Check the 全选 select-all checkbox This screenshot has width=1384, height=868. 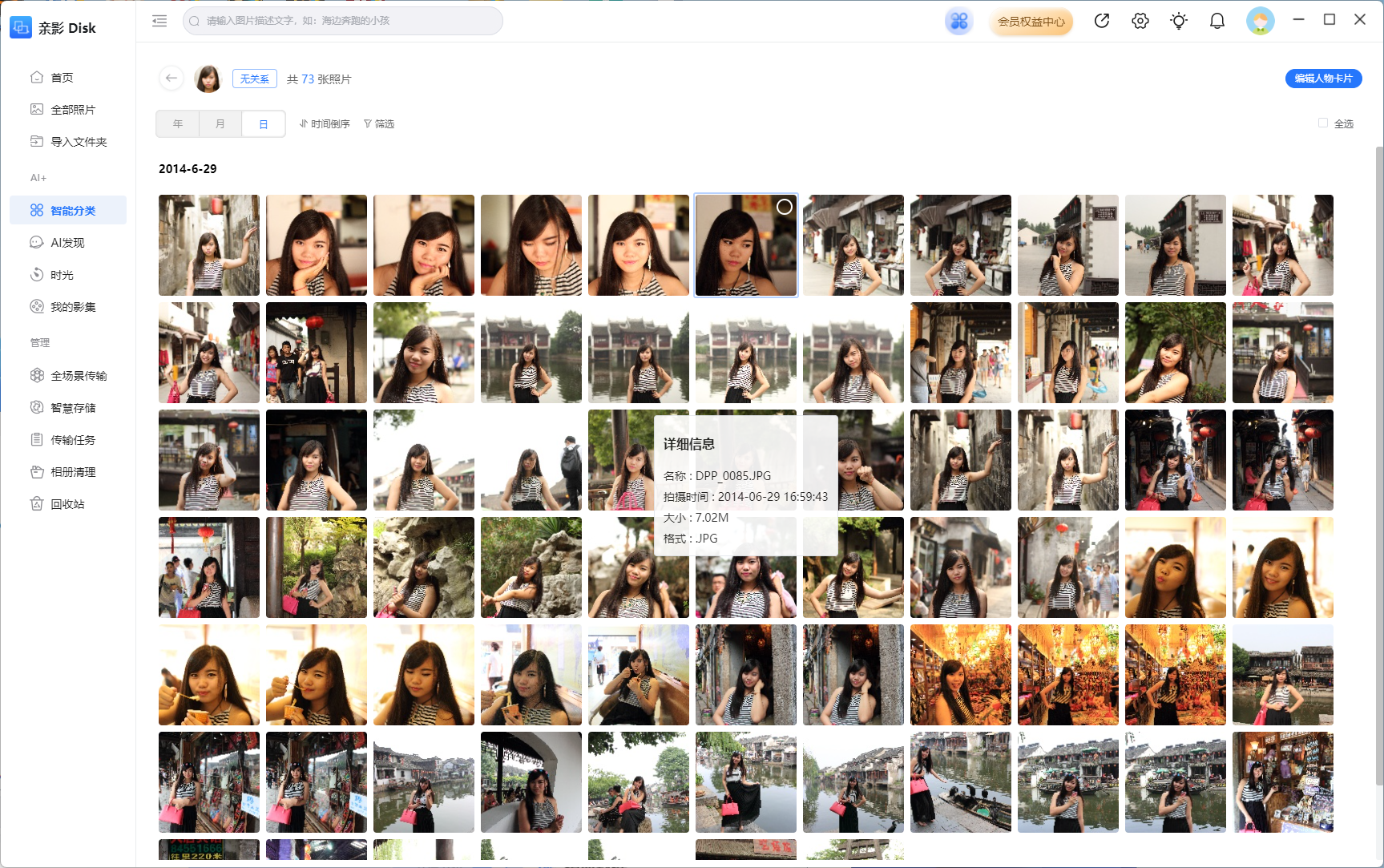[x=1323, y=123]
